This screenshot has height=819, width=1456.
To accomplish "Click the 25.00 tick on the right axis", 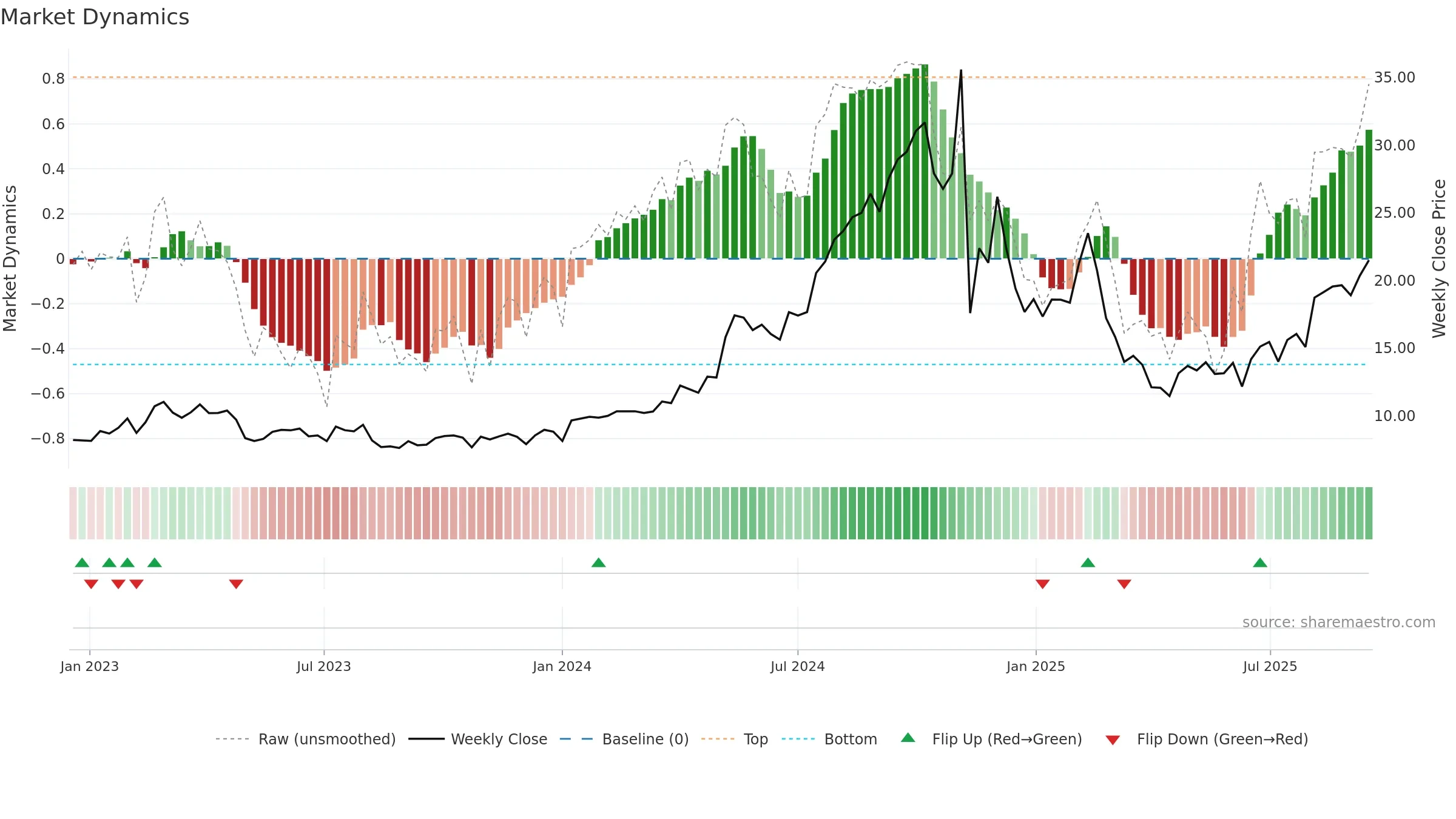I will click(x=1395, y=213).
